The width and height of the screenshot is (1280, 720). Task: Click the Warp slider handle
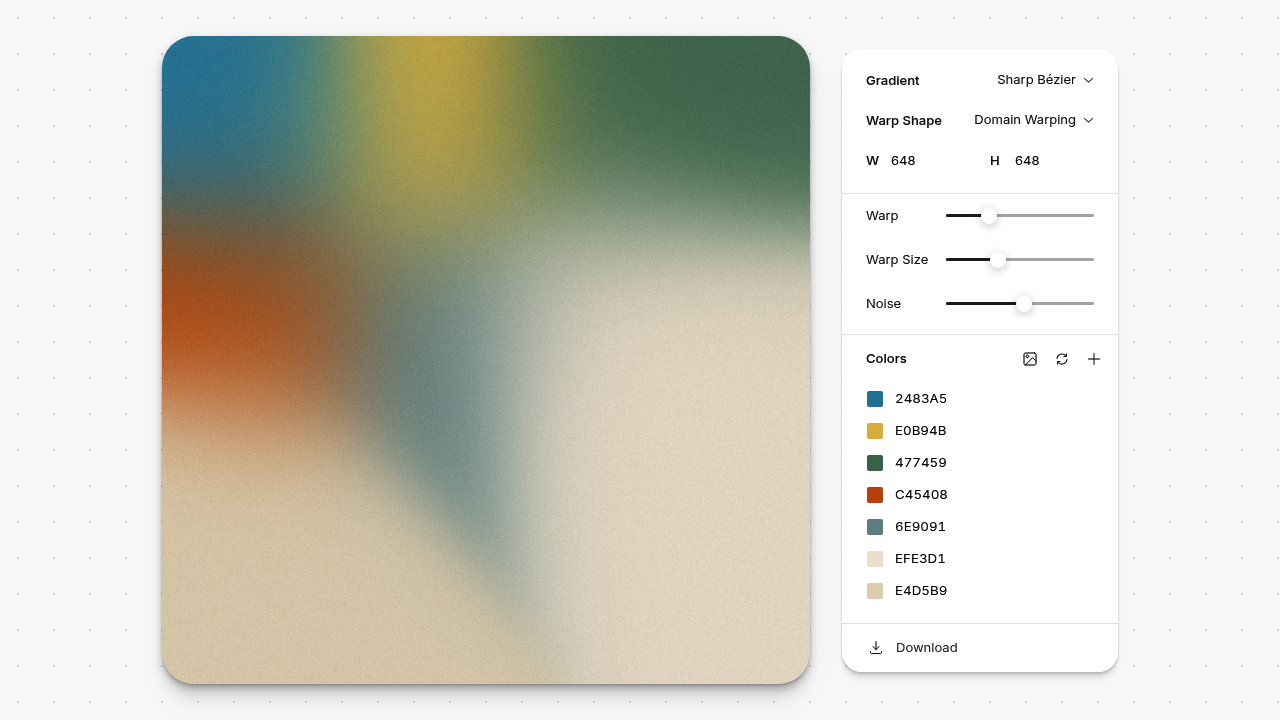point(988,216)
